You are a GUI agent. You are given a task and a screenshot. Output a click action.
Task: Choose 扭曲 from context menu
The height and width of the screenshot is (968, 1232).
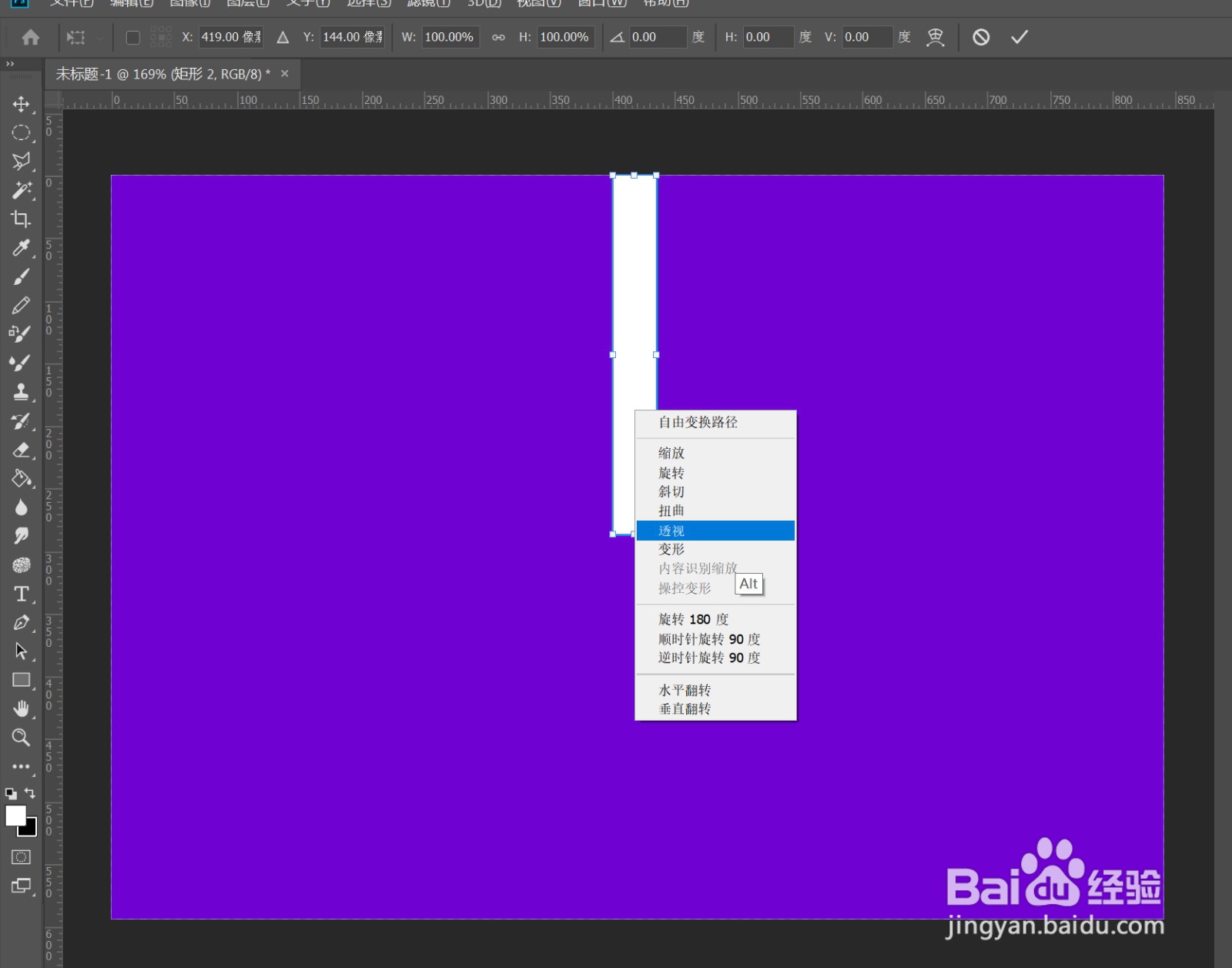[715, 511]
